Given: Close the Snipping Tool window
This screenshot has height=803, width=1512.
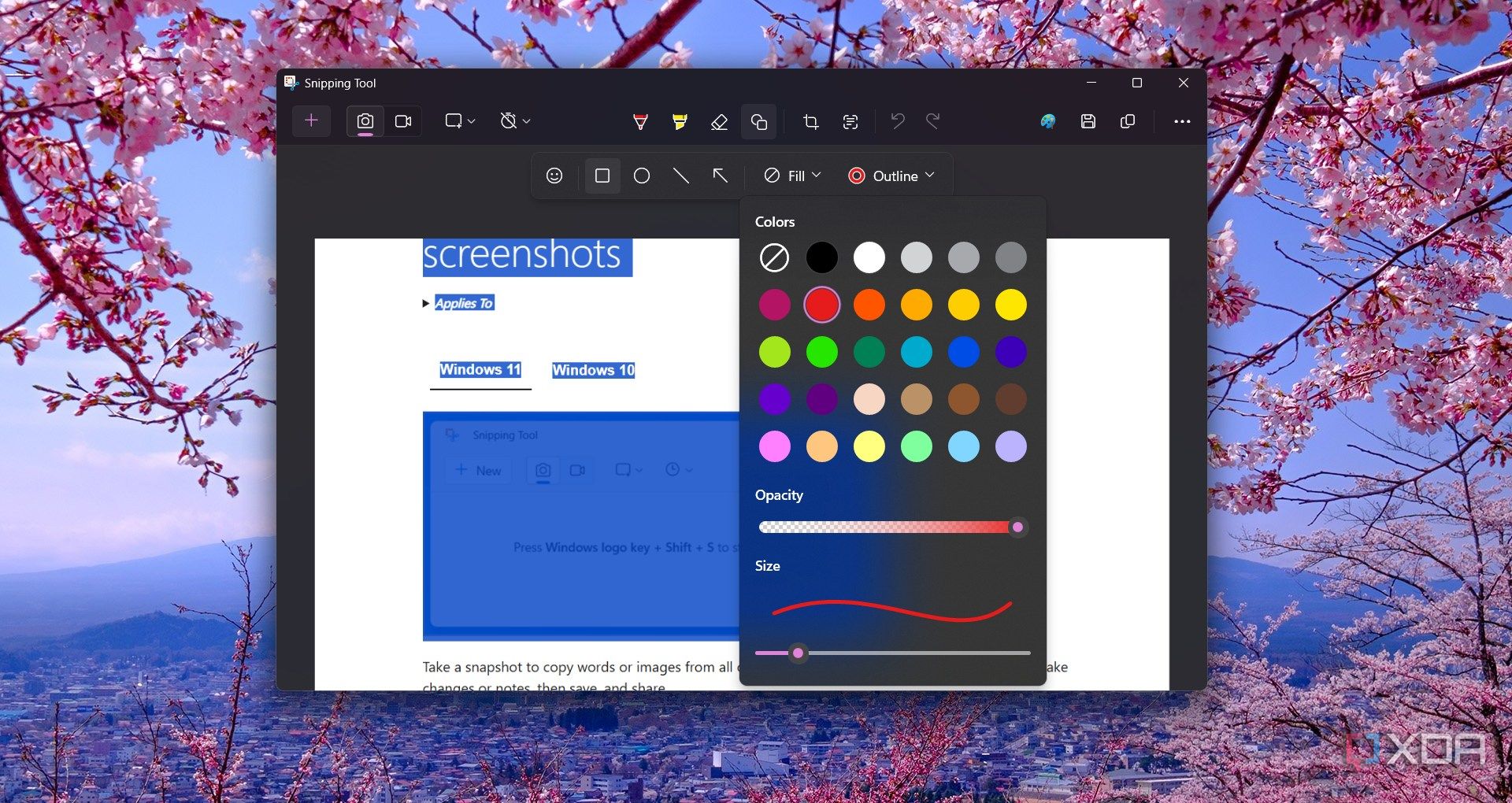Looking at the screenshot, I should [1183, 83].
